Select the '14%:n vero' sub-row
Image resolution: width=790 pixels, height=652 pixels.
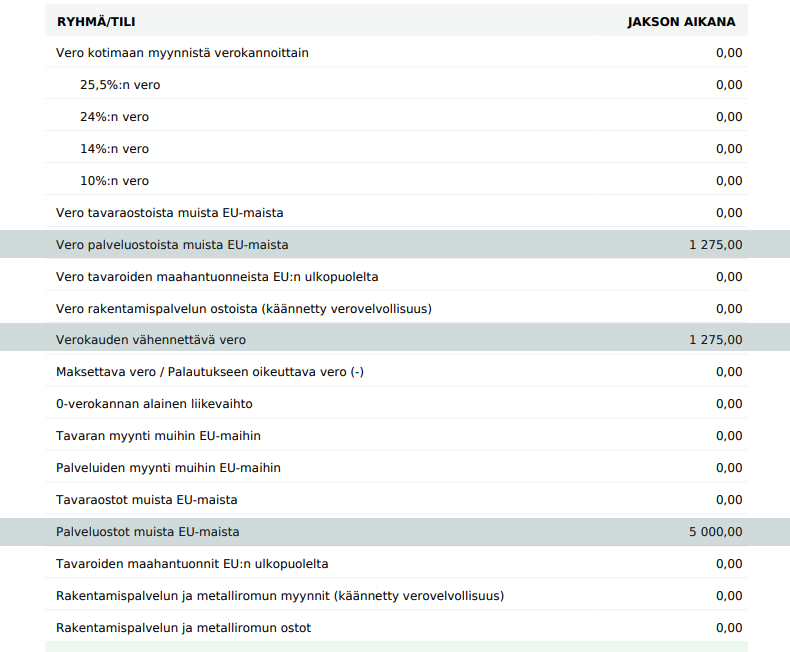coord(114,149)
